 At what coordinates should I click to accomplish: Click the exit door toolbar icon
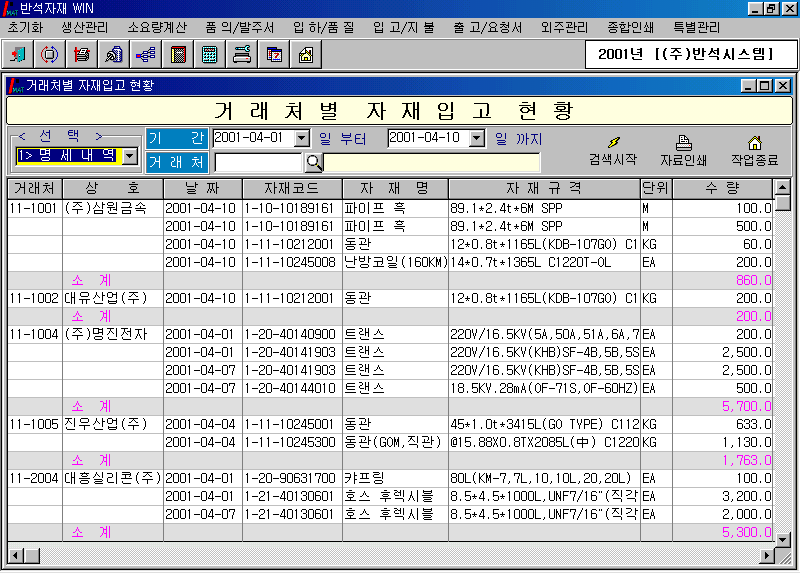18,54
